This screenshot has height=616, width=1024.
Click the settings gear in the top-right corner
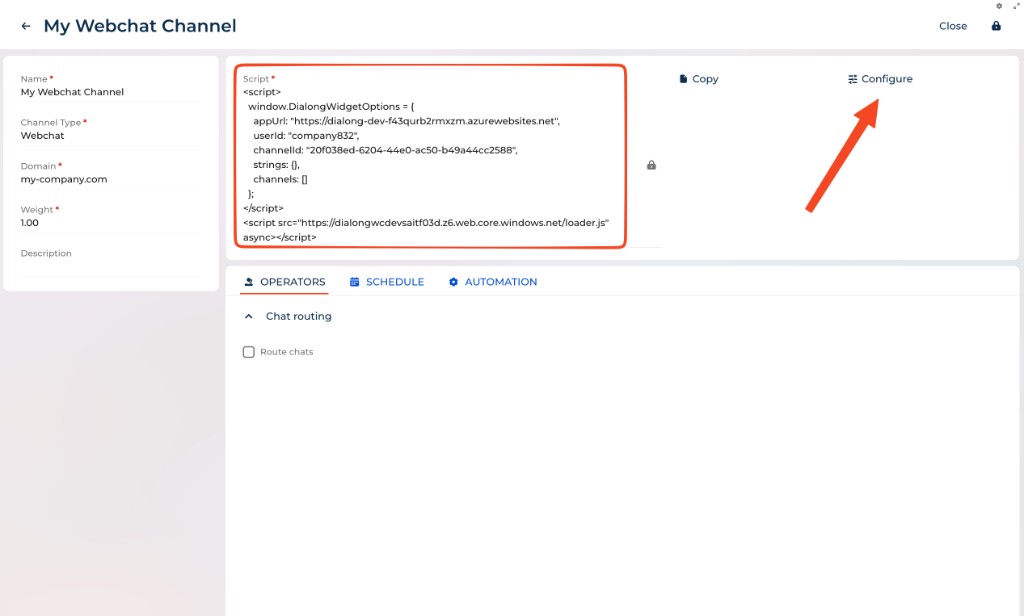(x=999, y=6)
